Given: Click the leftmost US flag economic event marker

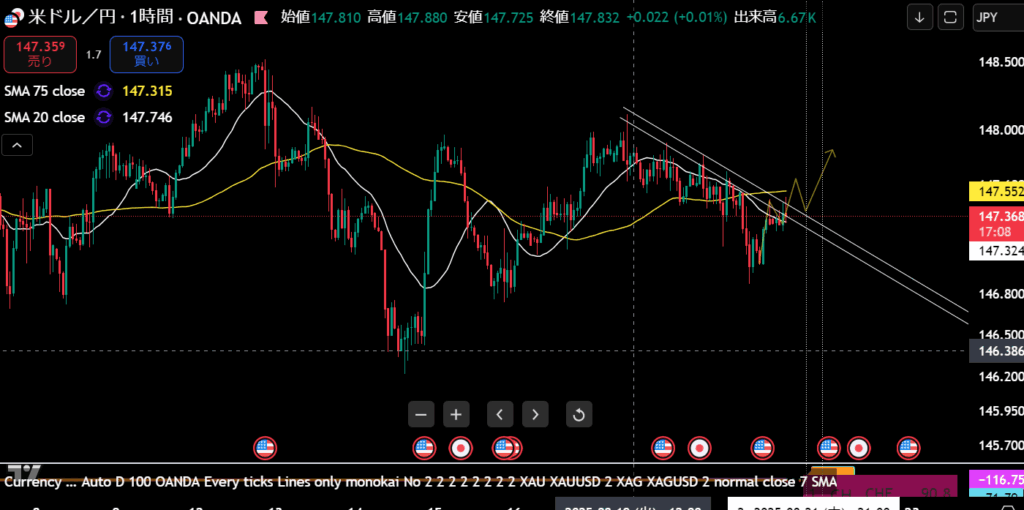Looking at the screenshot, I should (264, 447).
